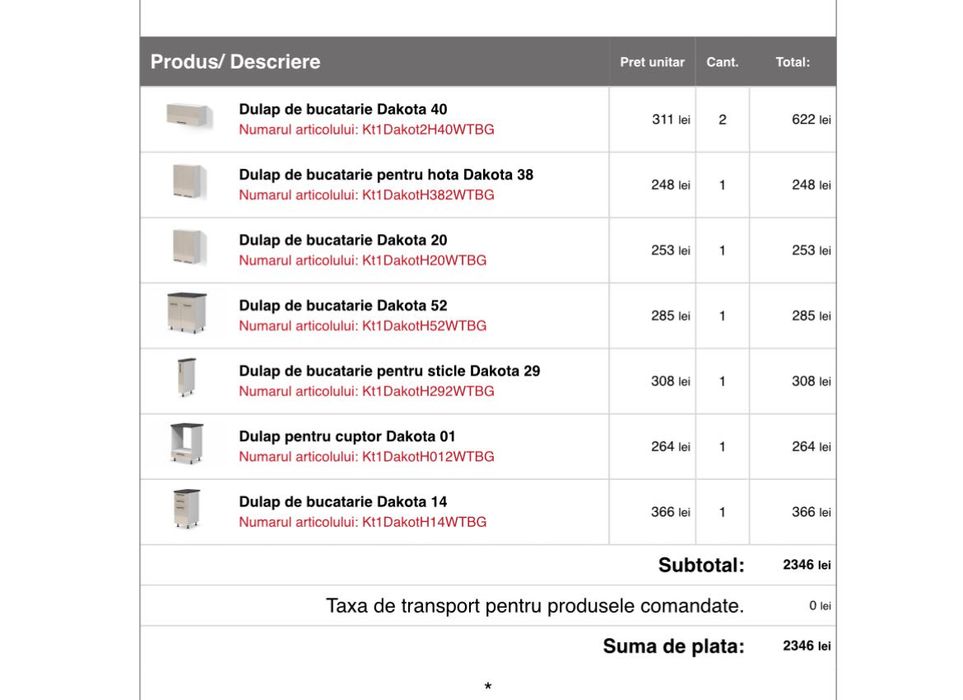Select the Dakota 52 base cabinet thumbnail
This screenshot has height=700, width=963.
coord(187,314)
